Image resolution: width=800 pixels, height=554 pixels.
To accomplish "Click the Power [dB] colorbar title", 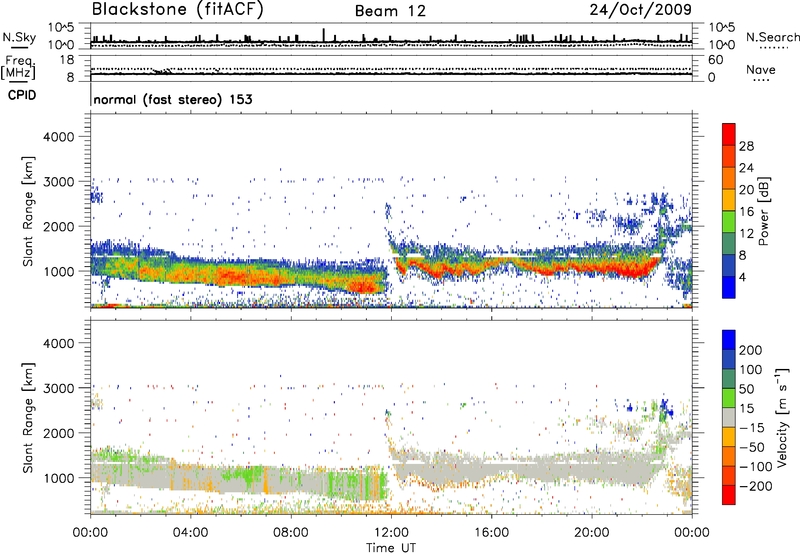I will 764,211.
